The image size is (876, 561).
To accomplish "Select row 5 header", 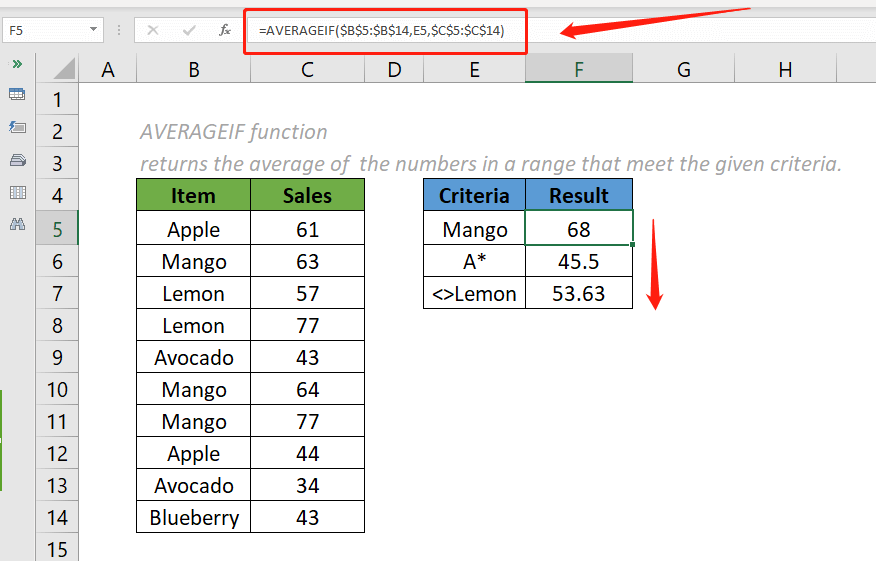I will pyautogui.click(x=57, y=229).
